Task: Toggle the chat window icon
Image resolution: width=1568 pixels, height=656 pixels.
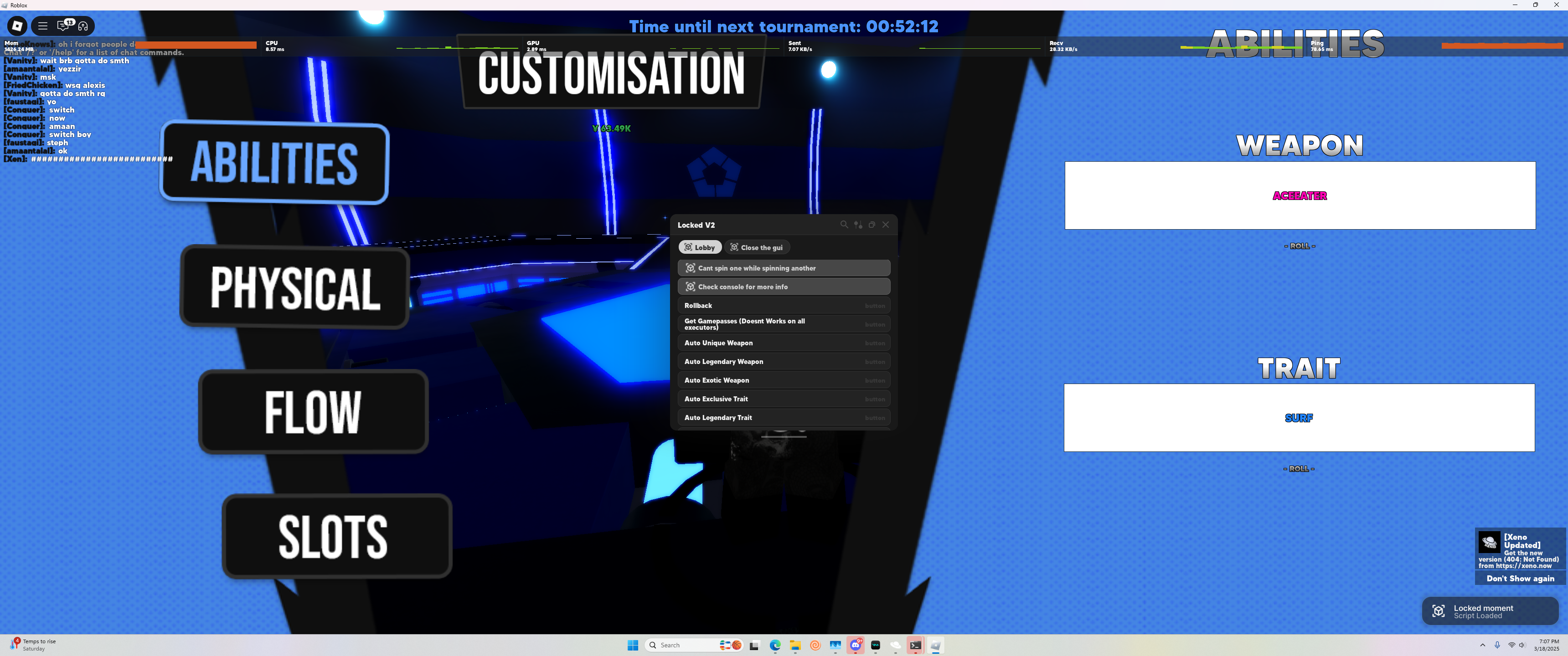Action: click(x=63, y=26)
